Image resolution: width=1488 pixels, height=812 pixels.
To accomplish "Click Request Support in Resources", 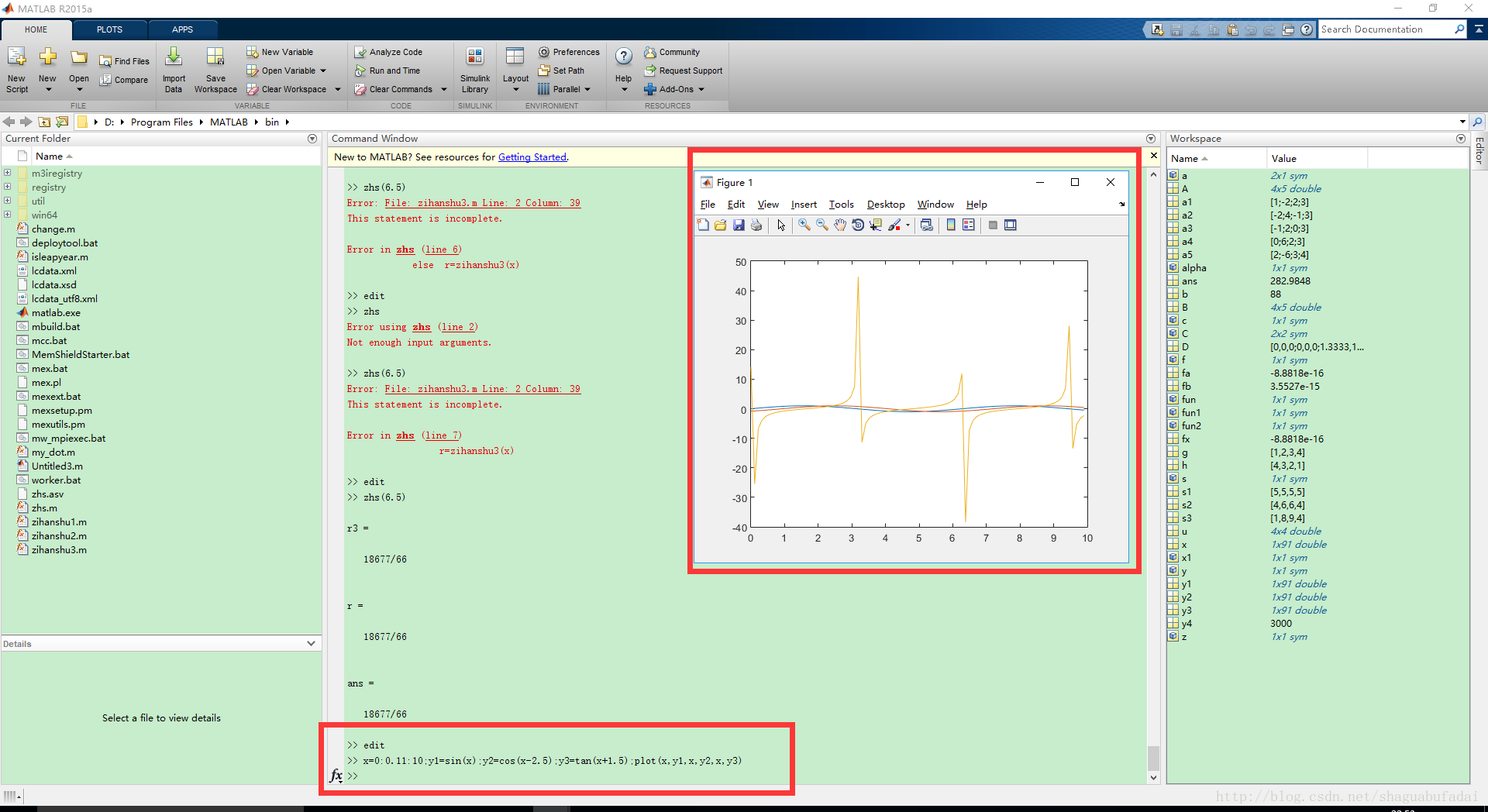I will coord(683,71).
